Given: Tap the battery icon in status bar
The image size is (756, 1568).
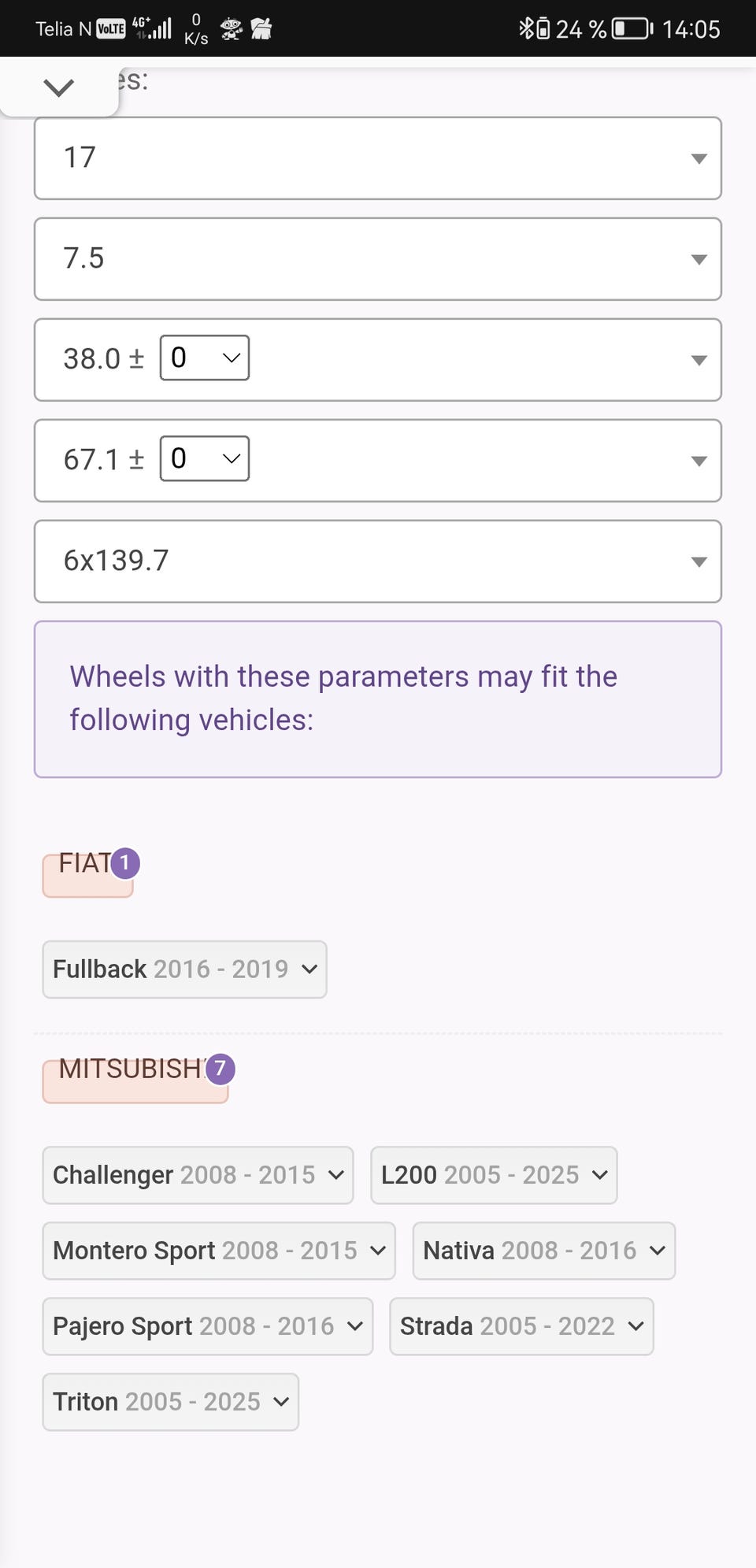Looking at the screenshot, I should pyautogui.click(x=633, y=29).
